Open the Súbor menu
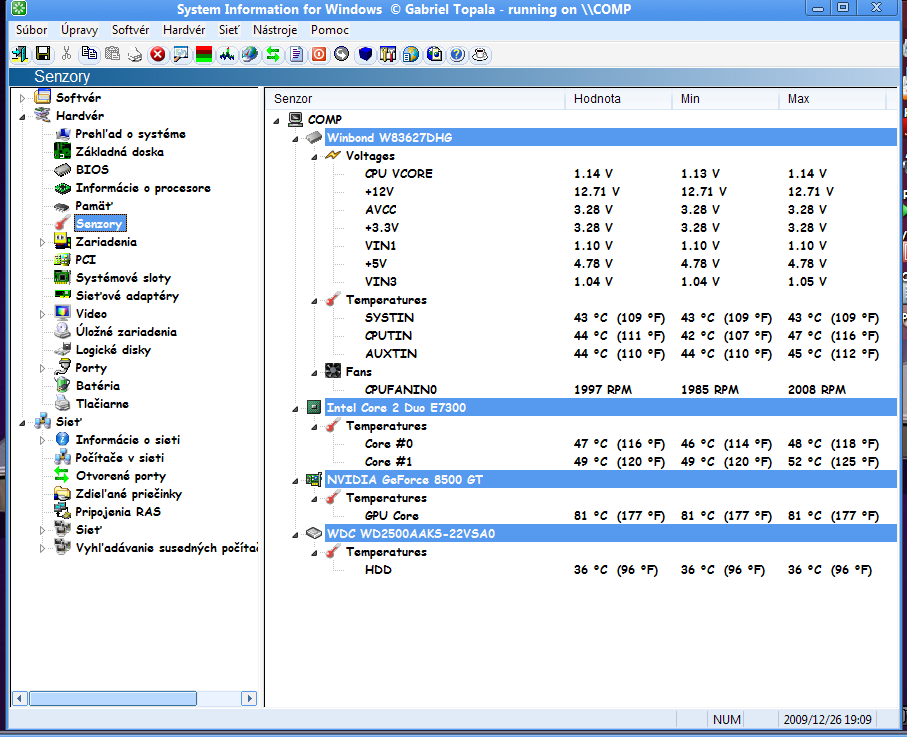The width and height of the screenshot is (907, 737). click(31, 30)
